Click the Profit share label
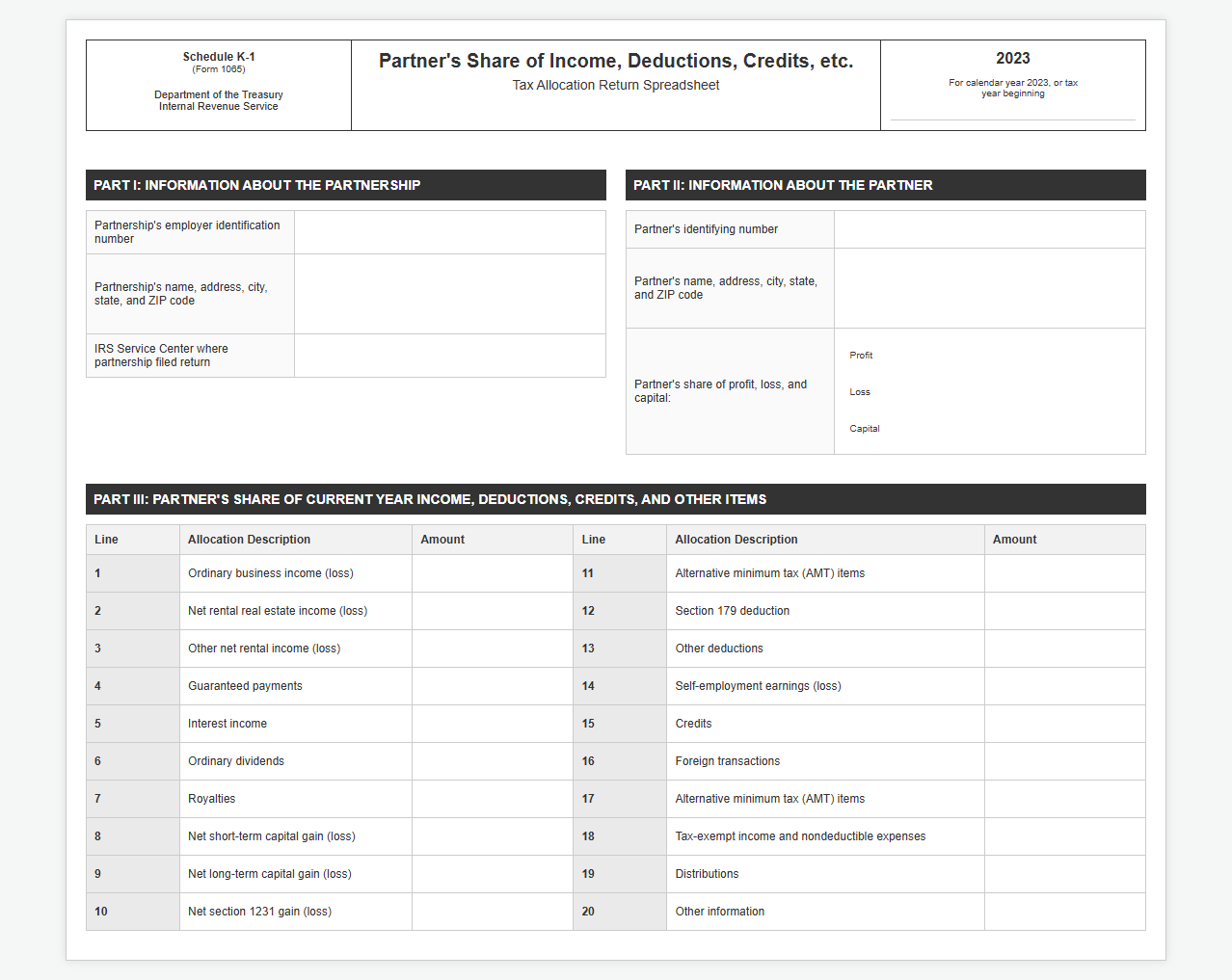 click(861, 356)
